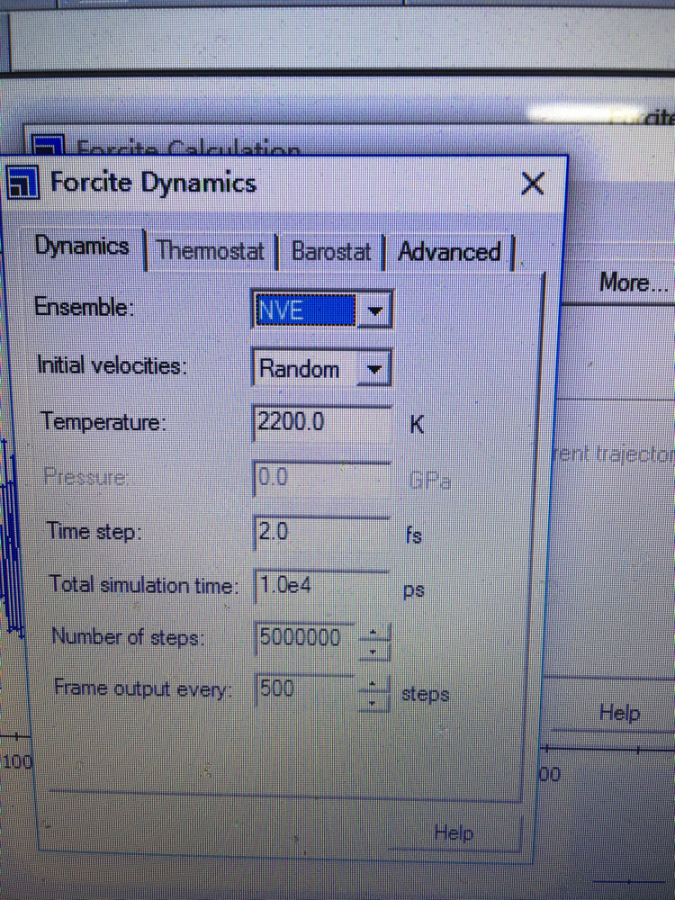The height and width of the screenshot is (900, 675).
Task: Open the Initial velocities dropdown arrow
Action: click(374, 368)
